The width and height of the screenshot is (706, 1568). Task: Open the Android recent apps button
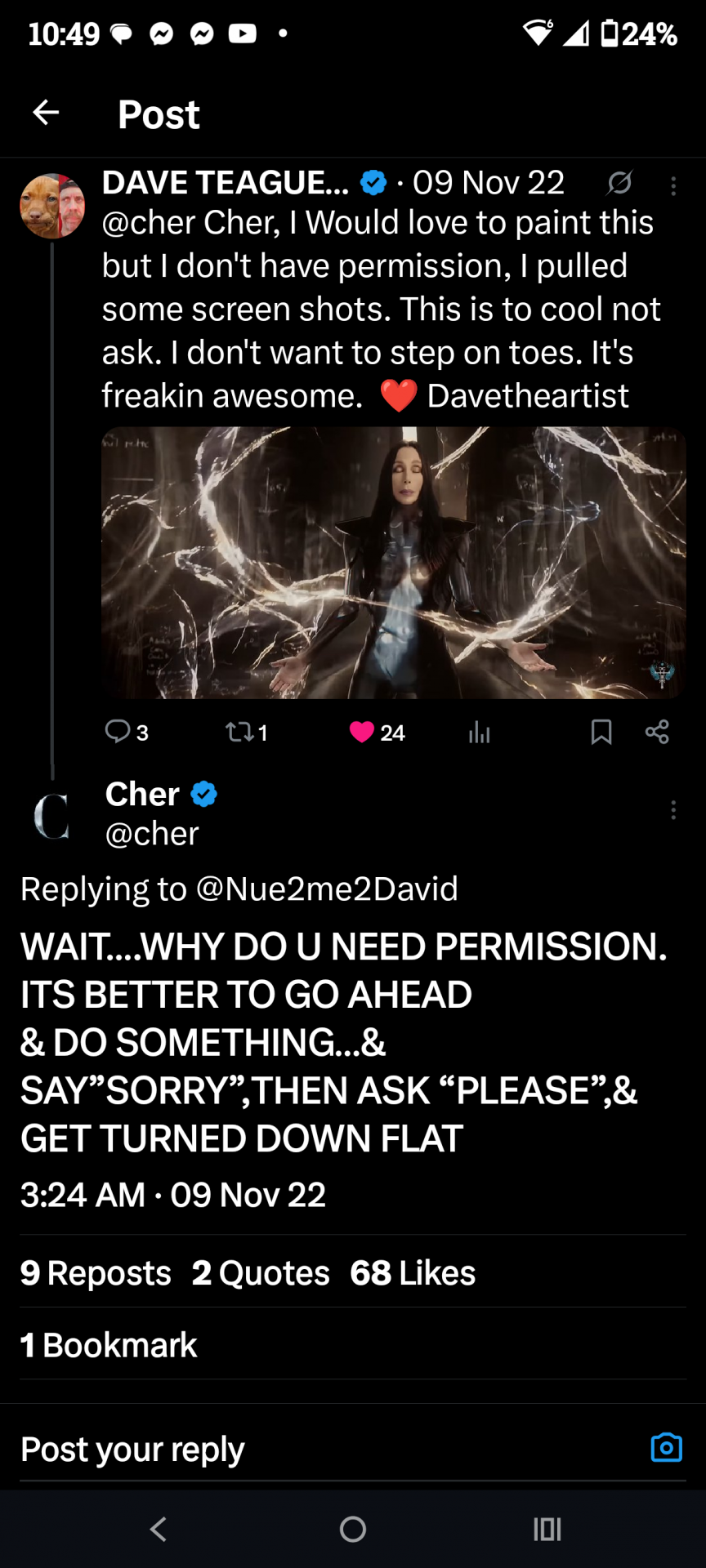[547, 1529]
